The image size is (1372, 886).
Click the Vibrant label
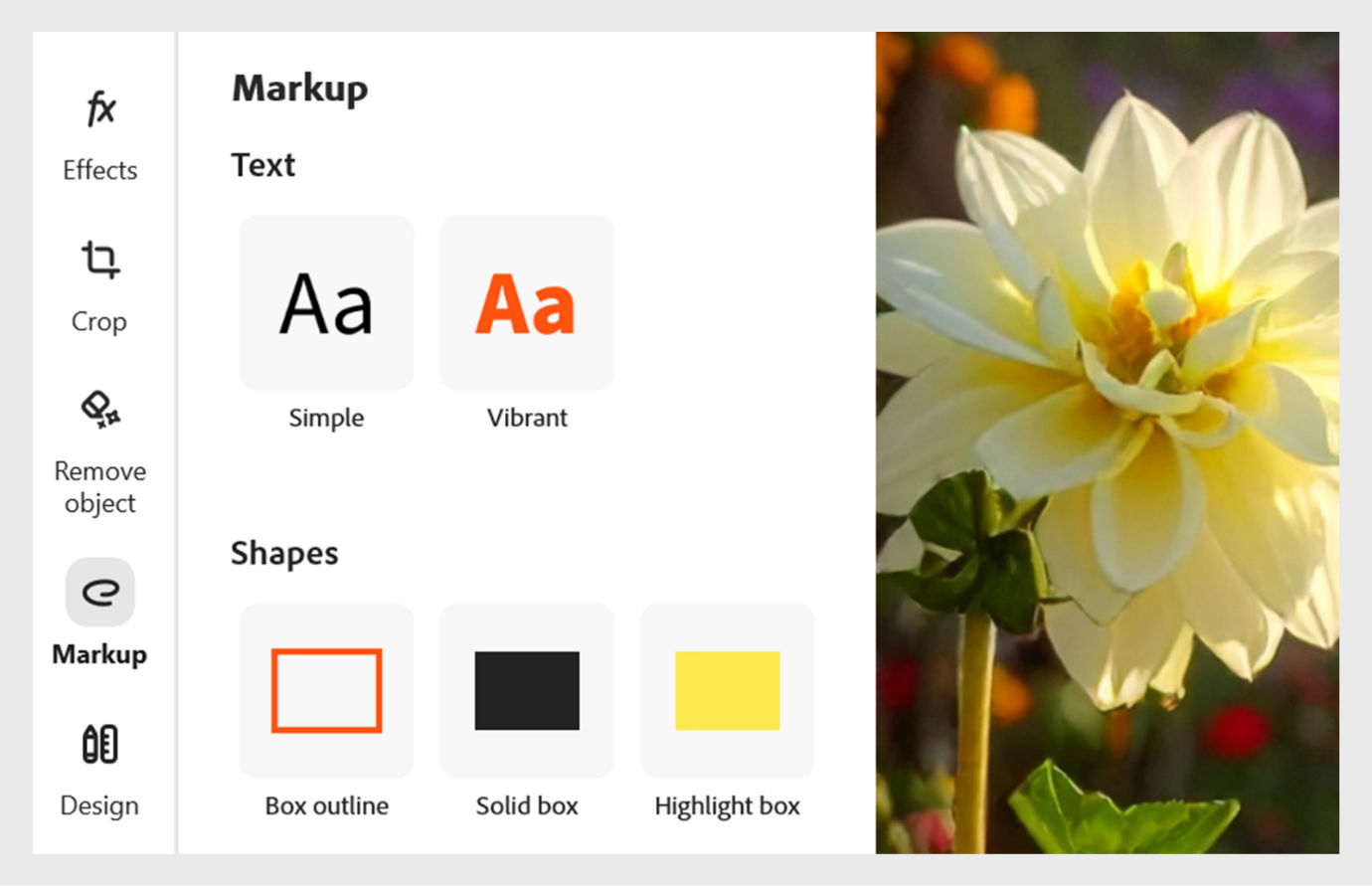(x=526, y=418)
